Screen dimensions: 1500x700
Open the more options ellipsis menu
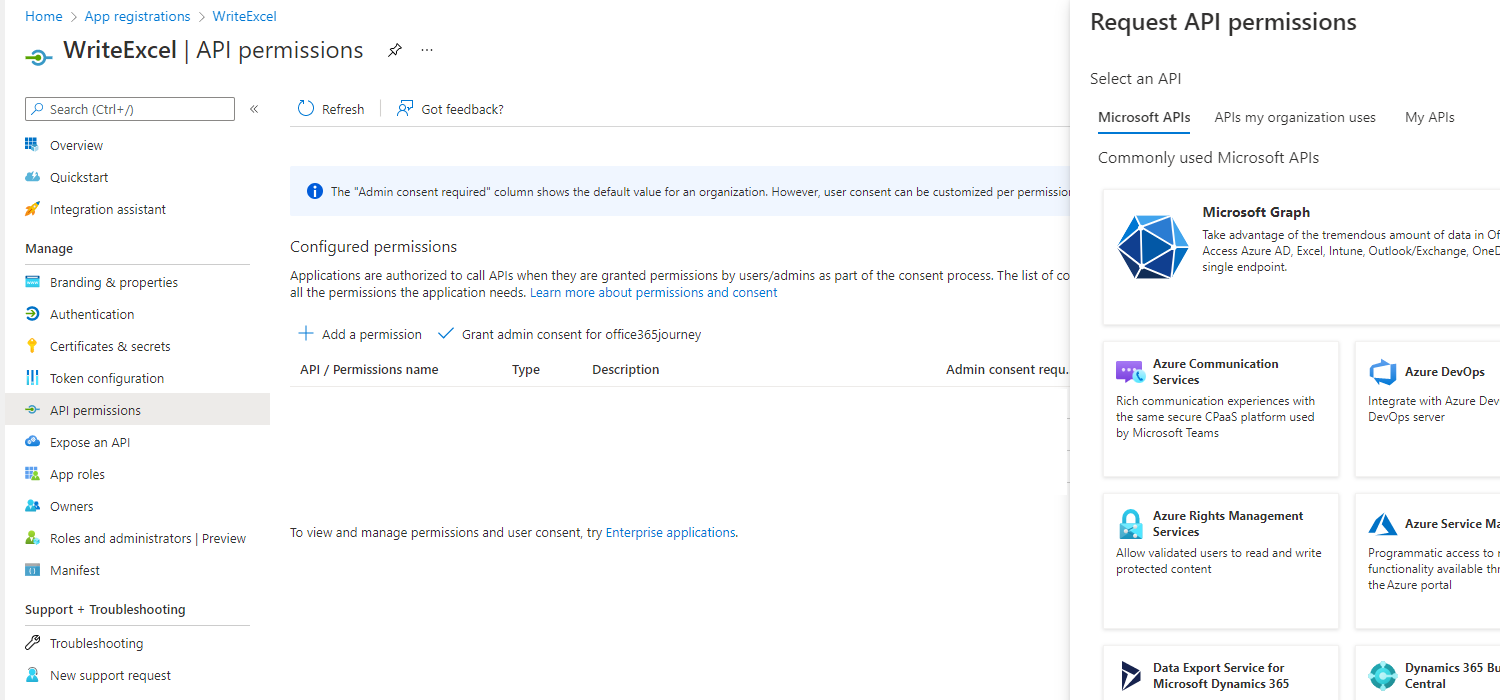[427, 50]
